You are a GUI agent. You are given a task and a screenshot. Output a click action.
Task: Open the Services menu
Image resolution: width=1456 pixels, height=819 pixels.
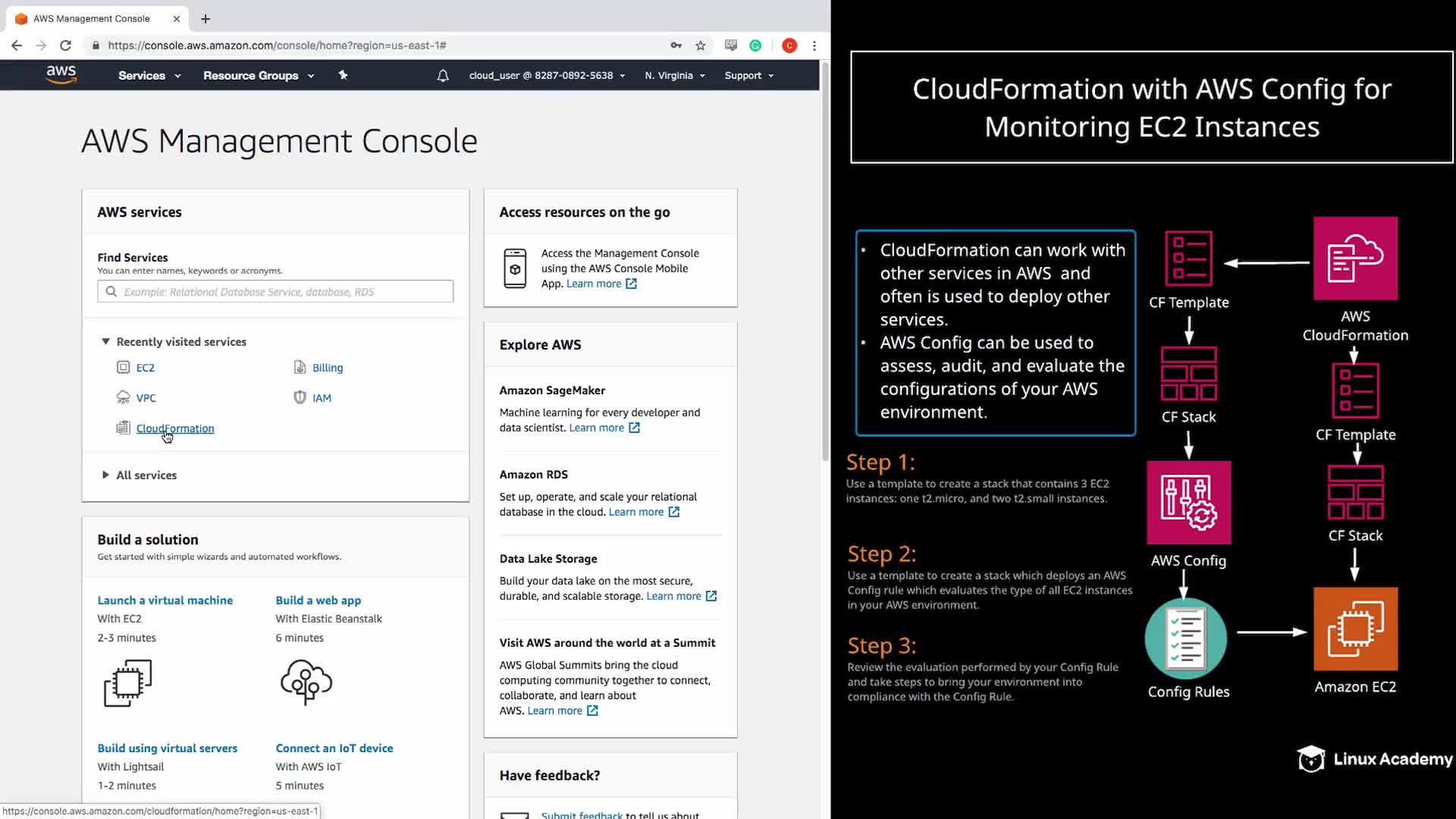click(x=149, y=76)
